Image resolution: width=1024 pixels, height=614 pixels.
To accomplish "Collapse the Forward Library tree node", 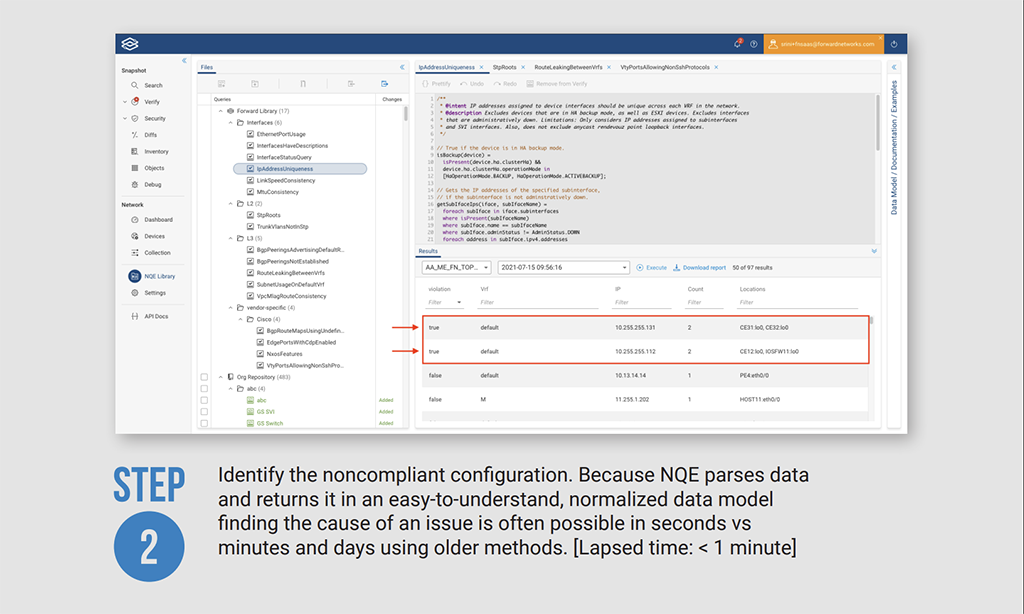I will coord(221,112).
